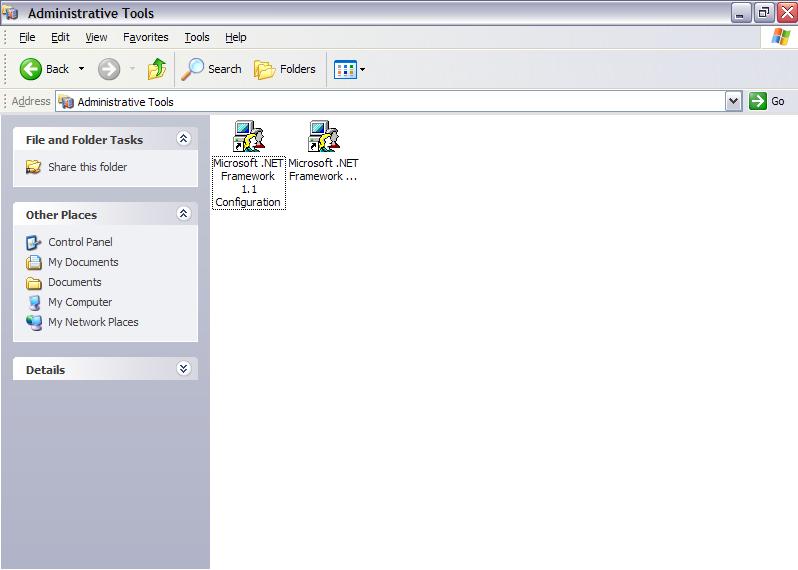Click the Details header text

45,370
